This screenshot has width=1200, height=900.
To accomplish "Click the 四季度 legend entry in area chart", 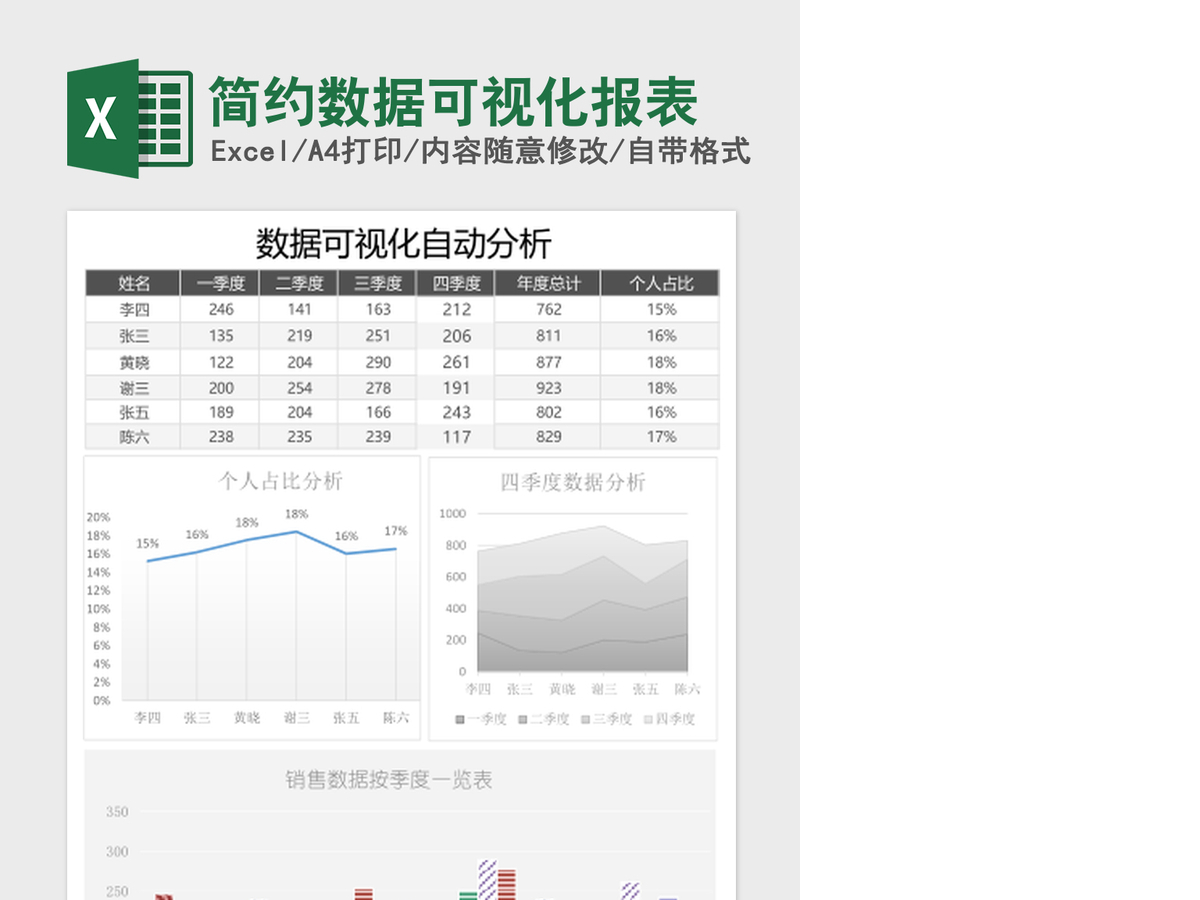I will pyautogui.click(x=669, y=719).
